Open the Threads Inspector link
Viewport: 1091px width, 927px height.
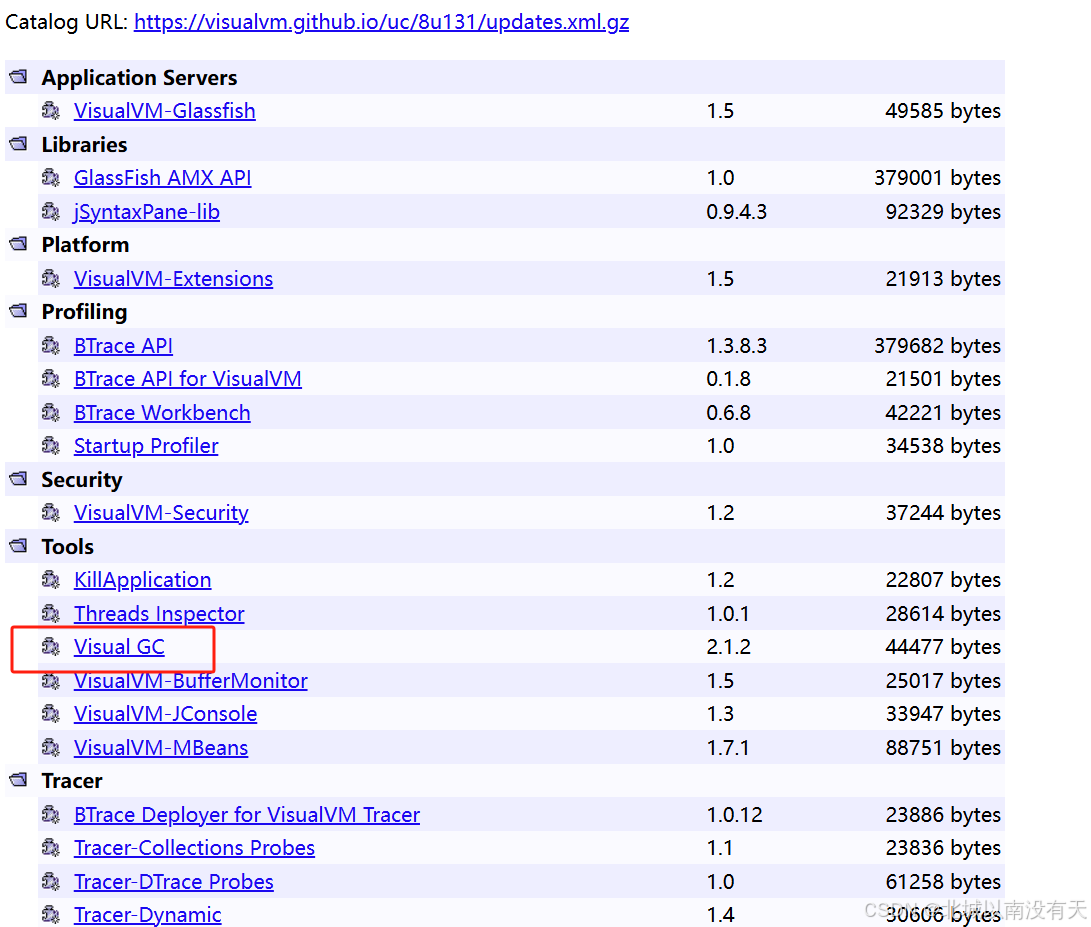tap(159, 614)
